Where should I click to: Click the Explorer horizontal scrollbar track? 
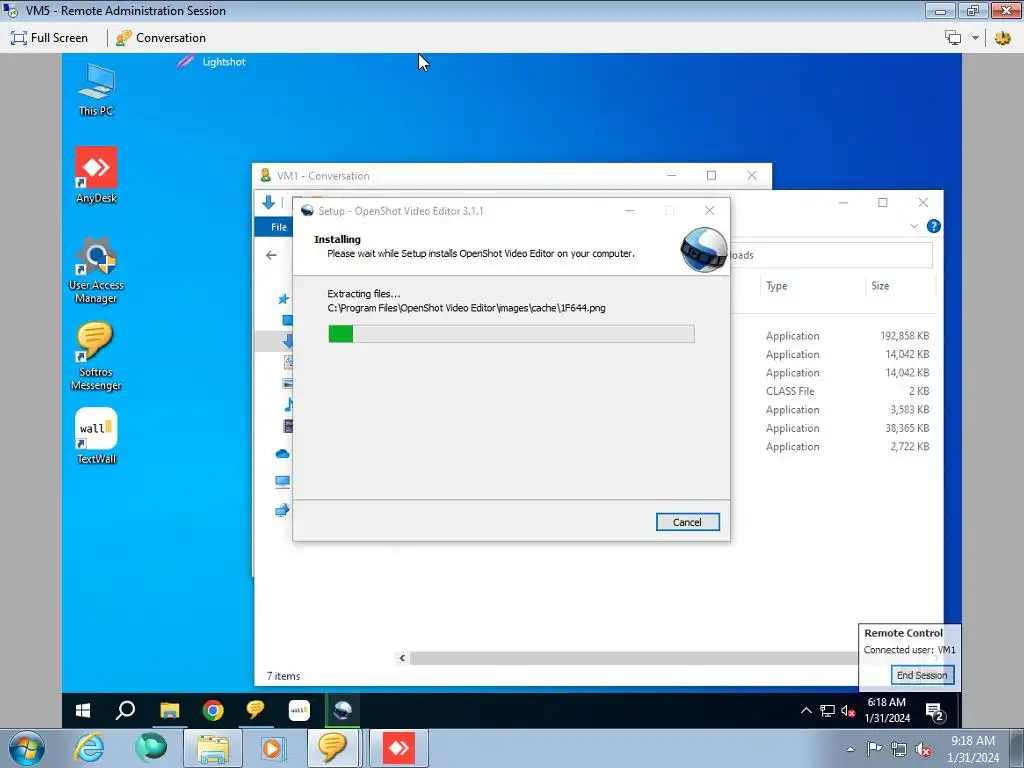tap(633, 658)
